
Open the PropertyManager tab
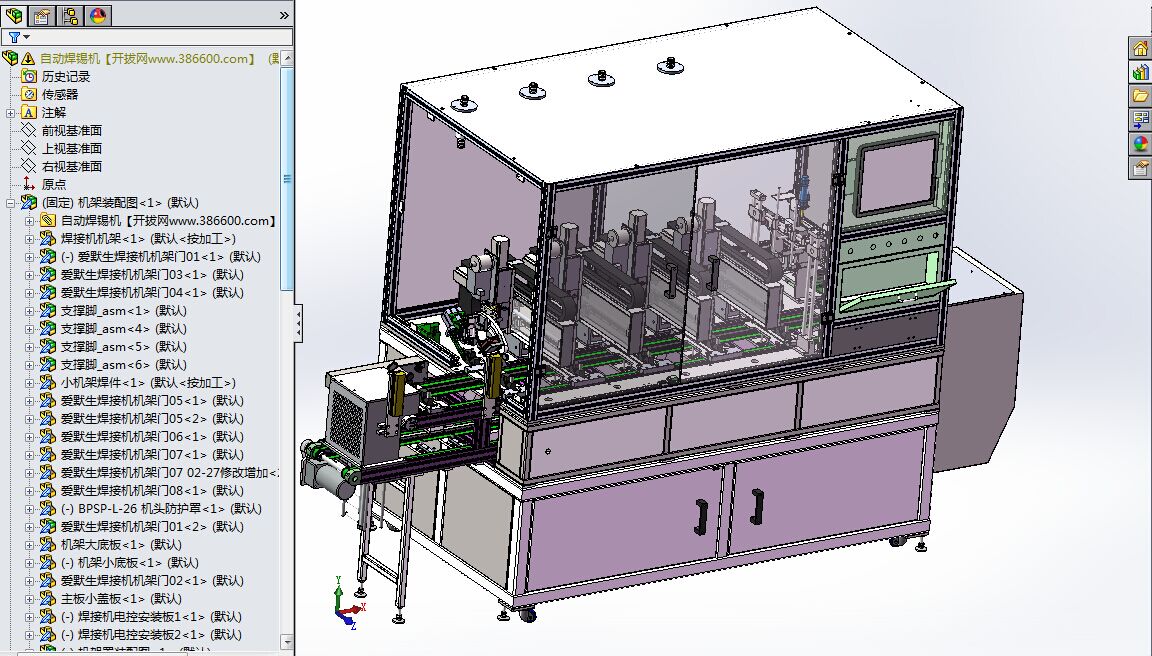pyautogui.click(x=42, y=15)
